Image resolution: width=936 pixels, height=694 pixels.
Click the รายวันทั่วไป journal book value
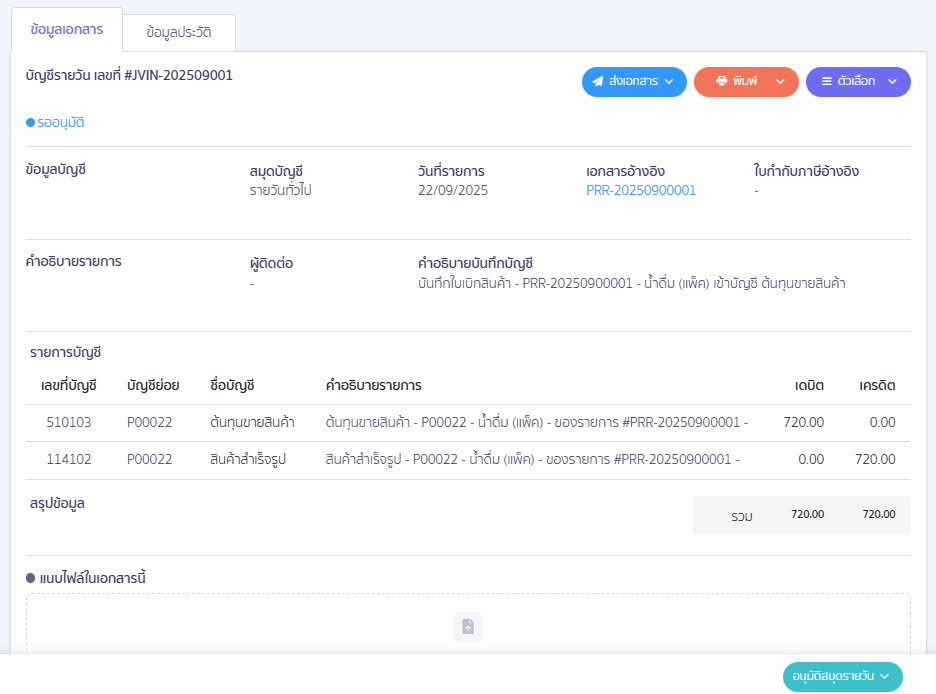click(281, 190)
